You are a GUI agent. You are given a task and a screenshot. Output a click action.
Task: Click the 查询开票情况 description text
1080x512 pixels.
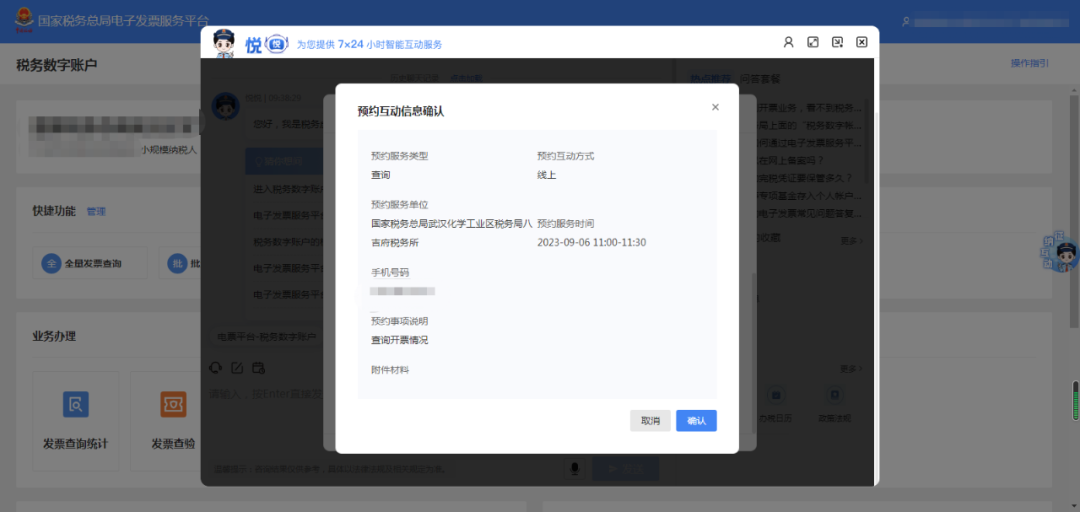coord(399,340)
